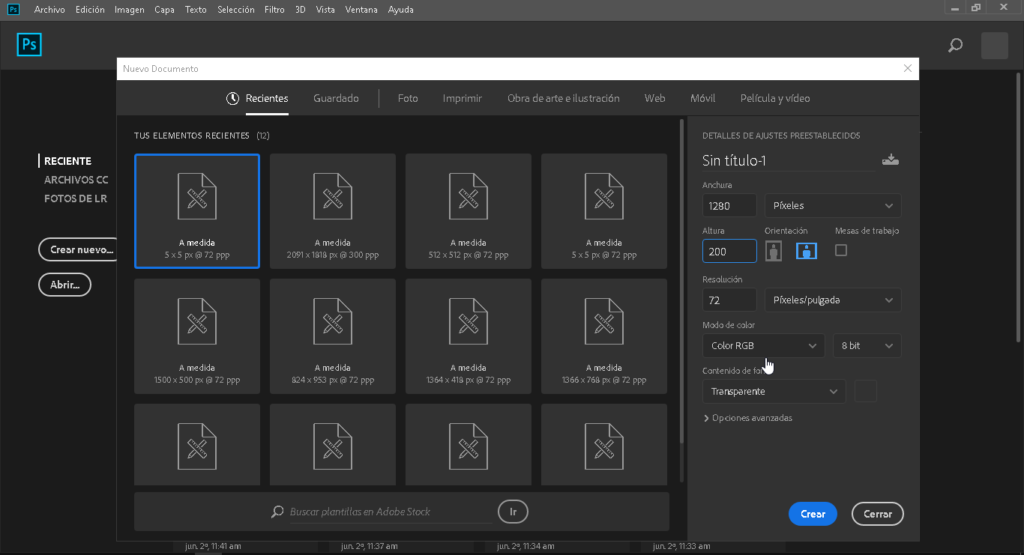The image size is (1024, 555).
Task: Switch to the Móvil tab
Action: click(703, 99)
